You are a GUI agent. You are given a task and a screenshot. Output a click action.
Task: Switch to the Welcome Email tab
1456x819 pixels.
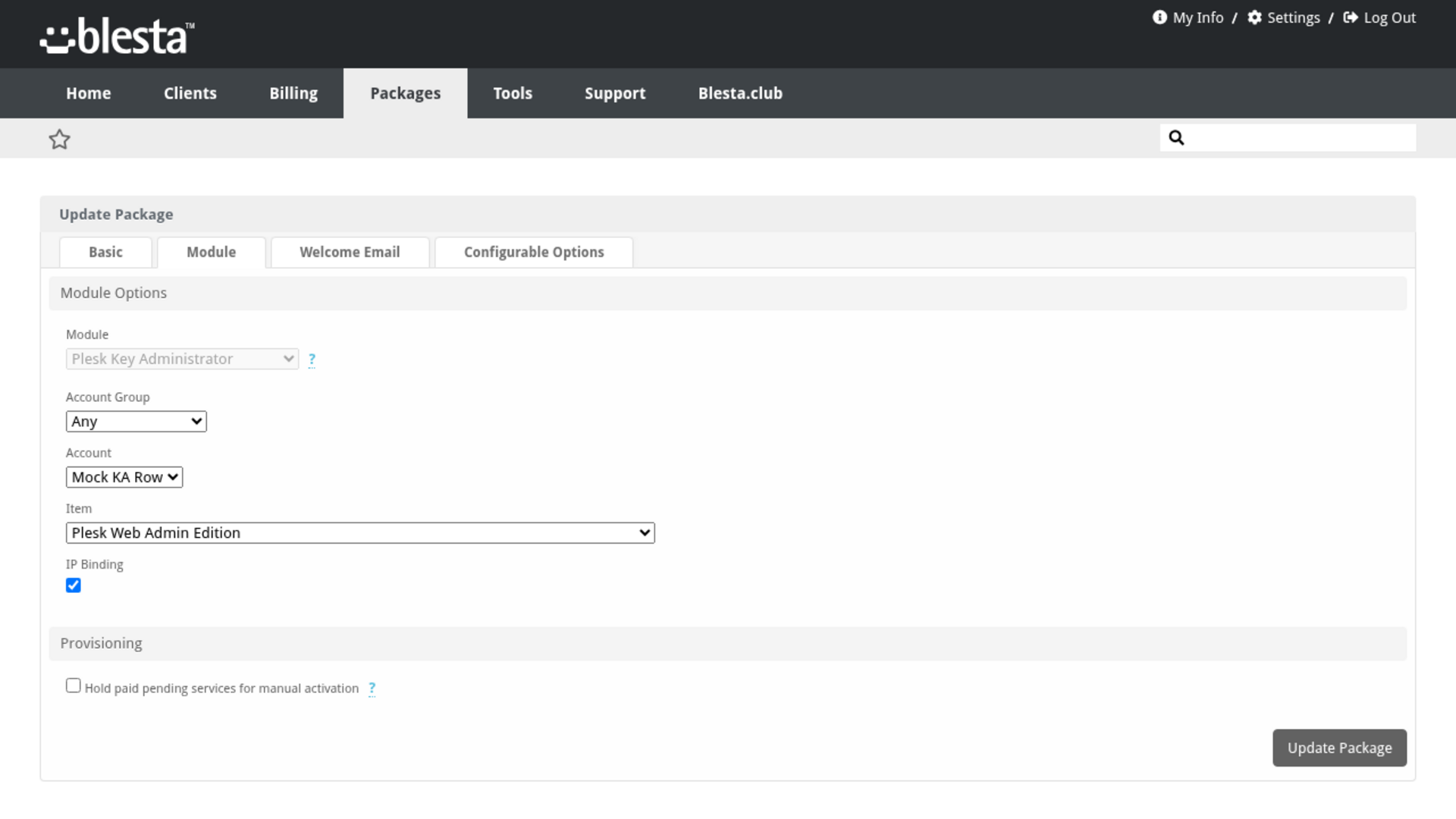350,253
